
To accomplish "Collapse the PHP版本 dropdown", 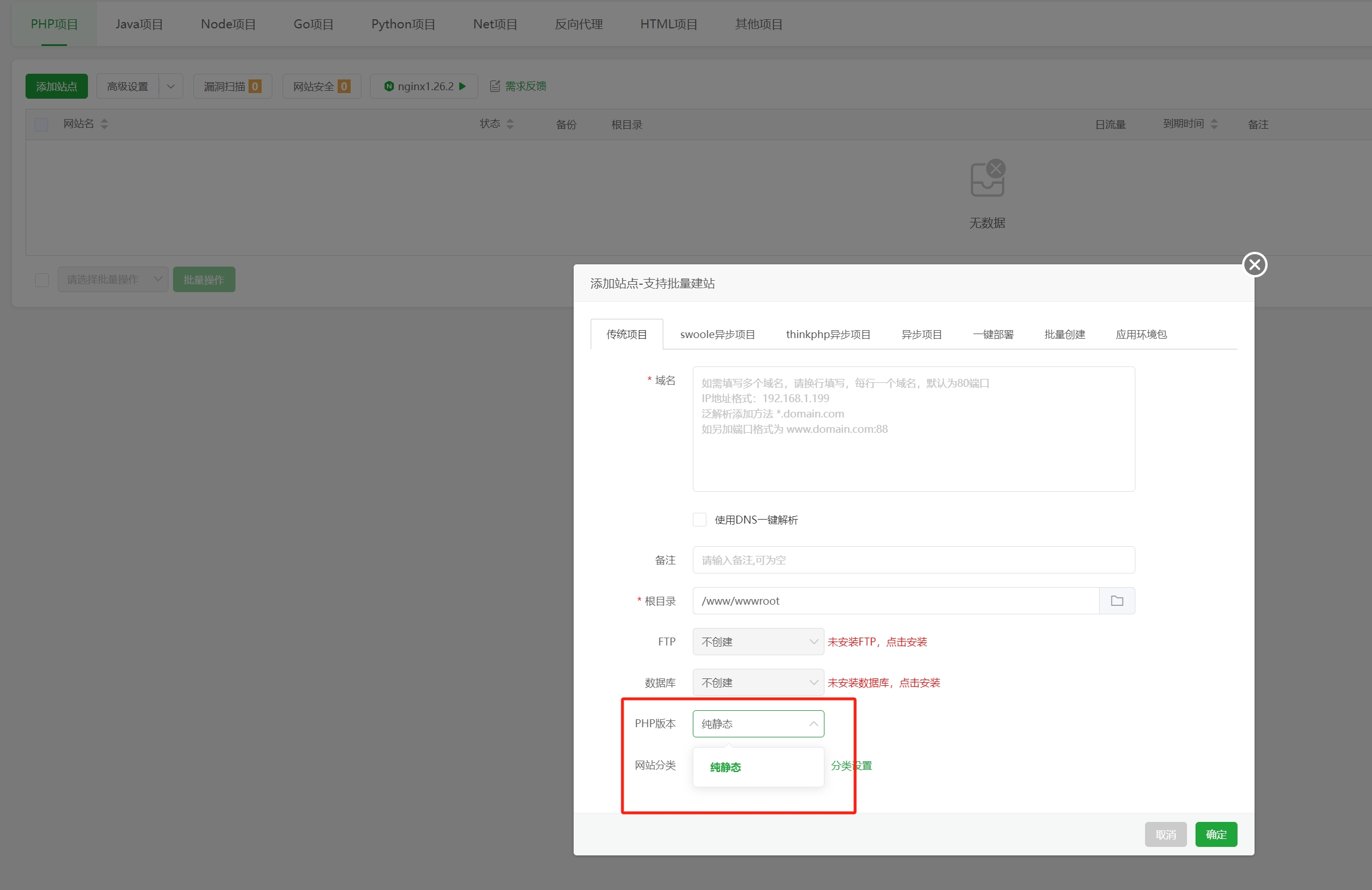I will [758, 723].
